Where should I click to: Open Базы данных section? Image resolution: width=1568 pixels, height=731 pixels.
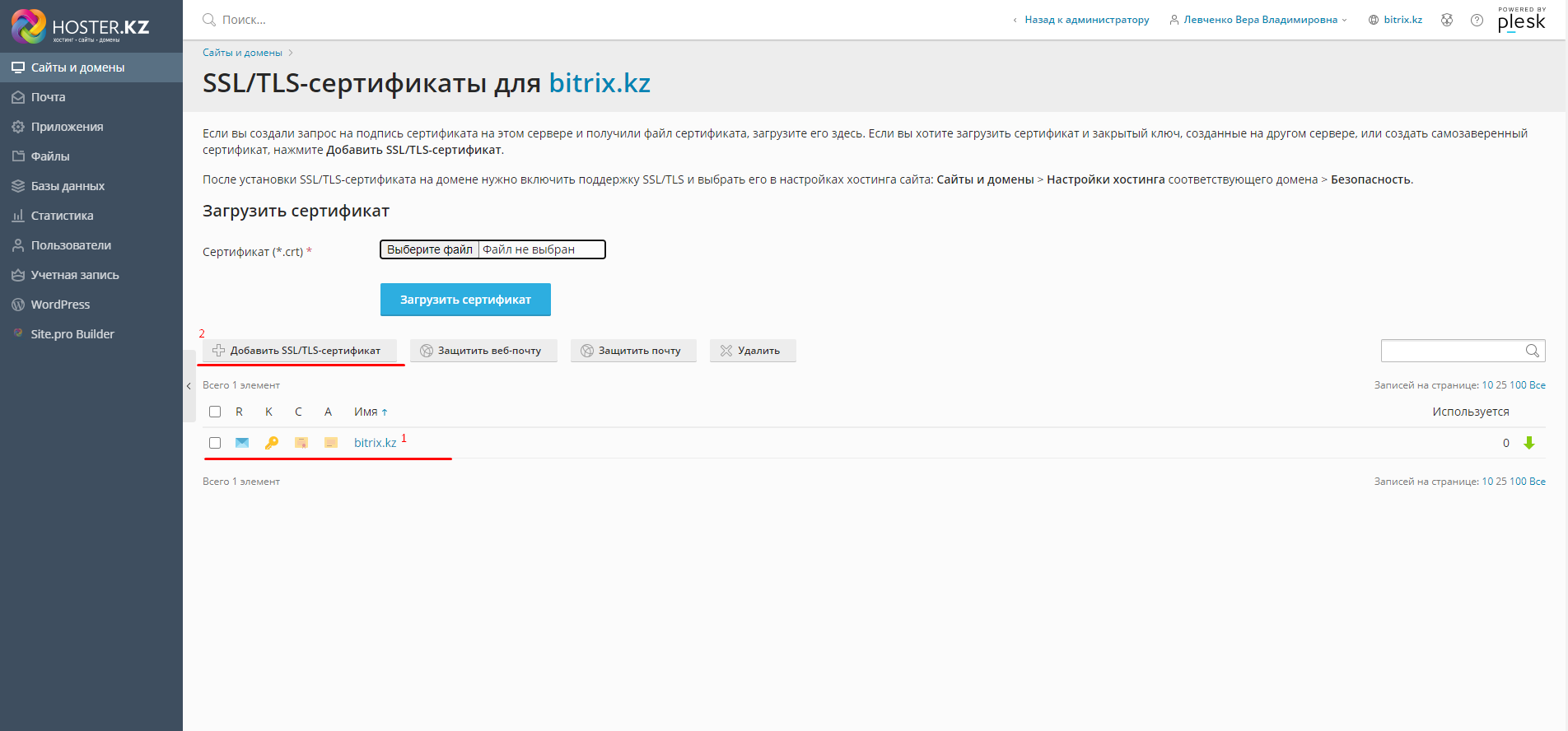point(91,186)
